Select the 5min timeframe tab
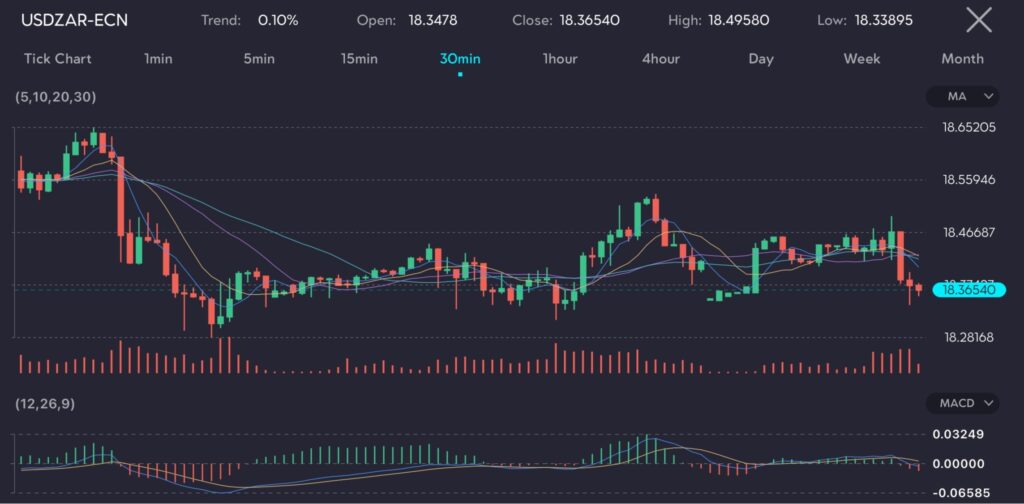The width and height of the screenshot is (1024, 504). click(258, 58)
